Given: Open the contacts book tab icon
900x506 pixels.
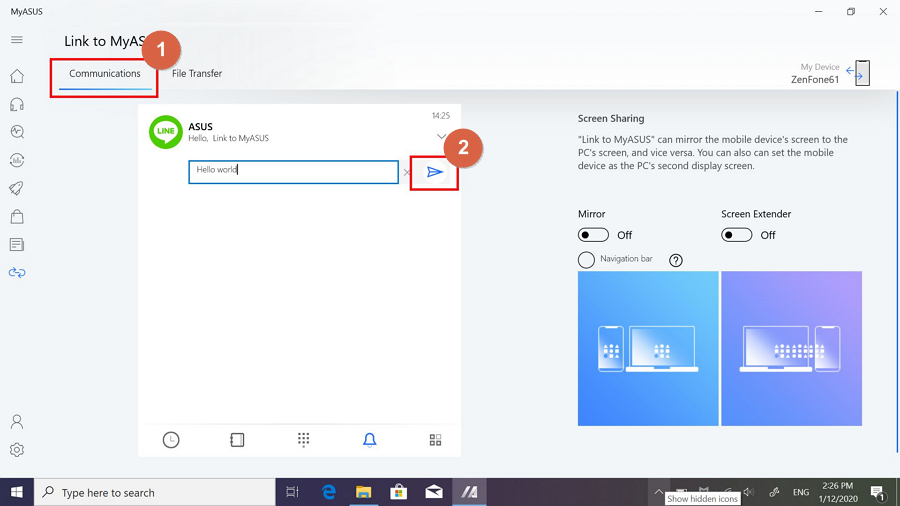Looking at the screenshot, I should tap(237, 440).
